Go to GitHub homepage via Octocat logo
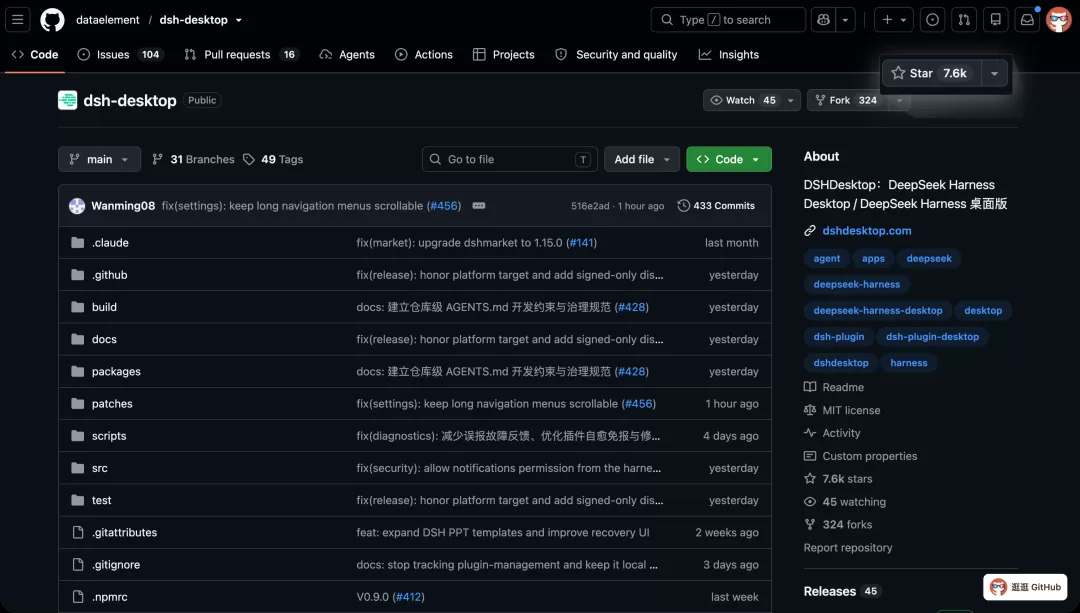 pyautogui.click(x=52, y=20)
